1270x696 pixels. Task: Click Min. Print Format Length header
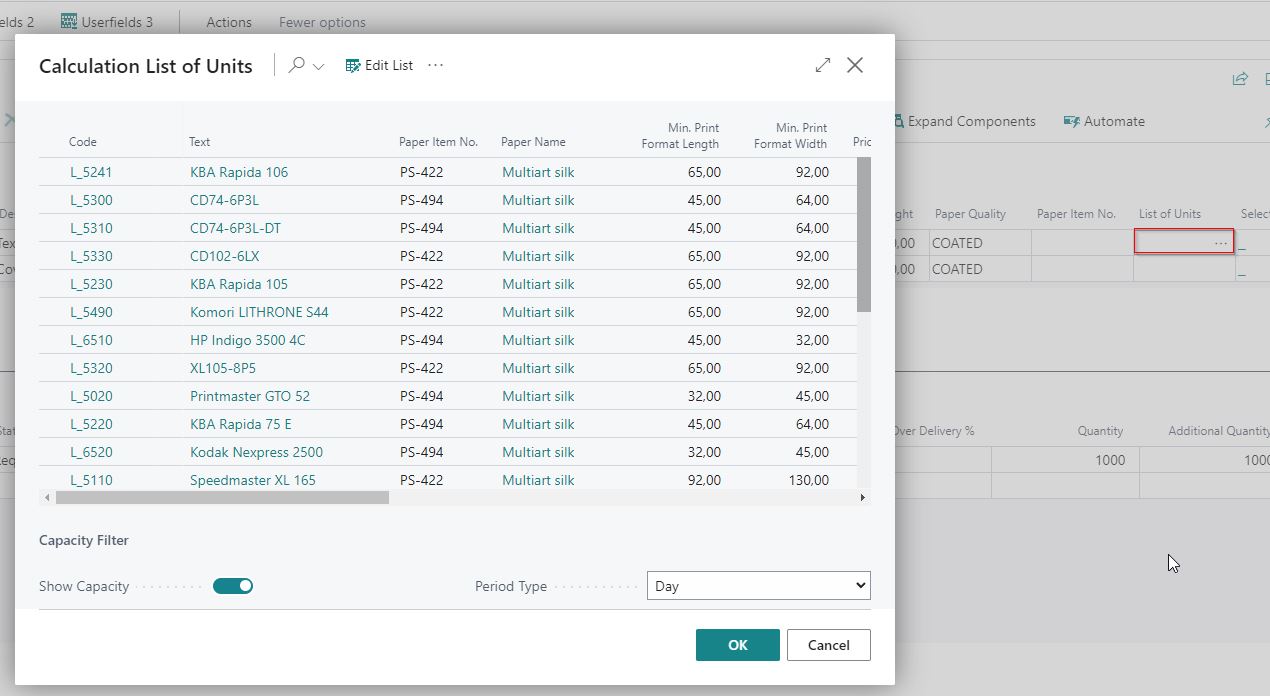680,136
